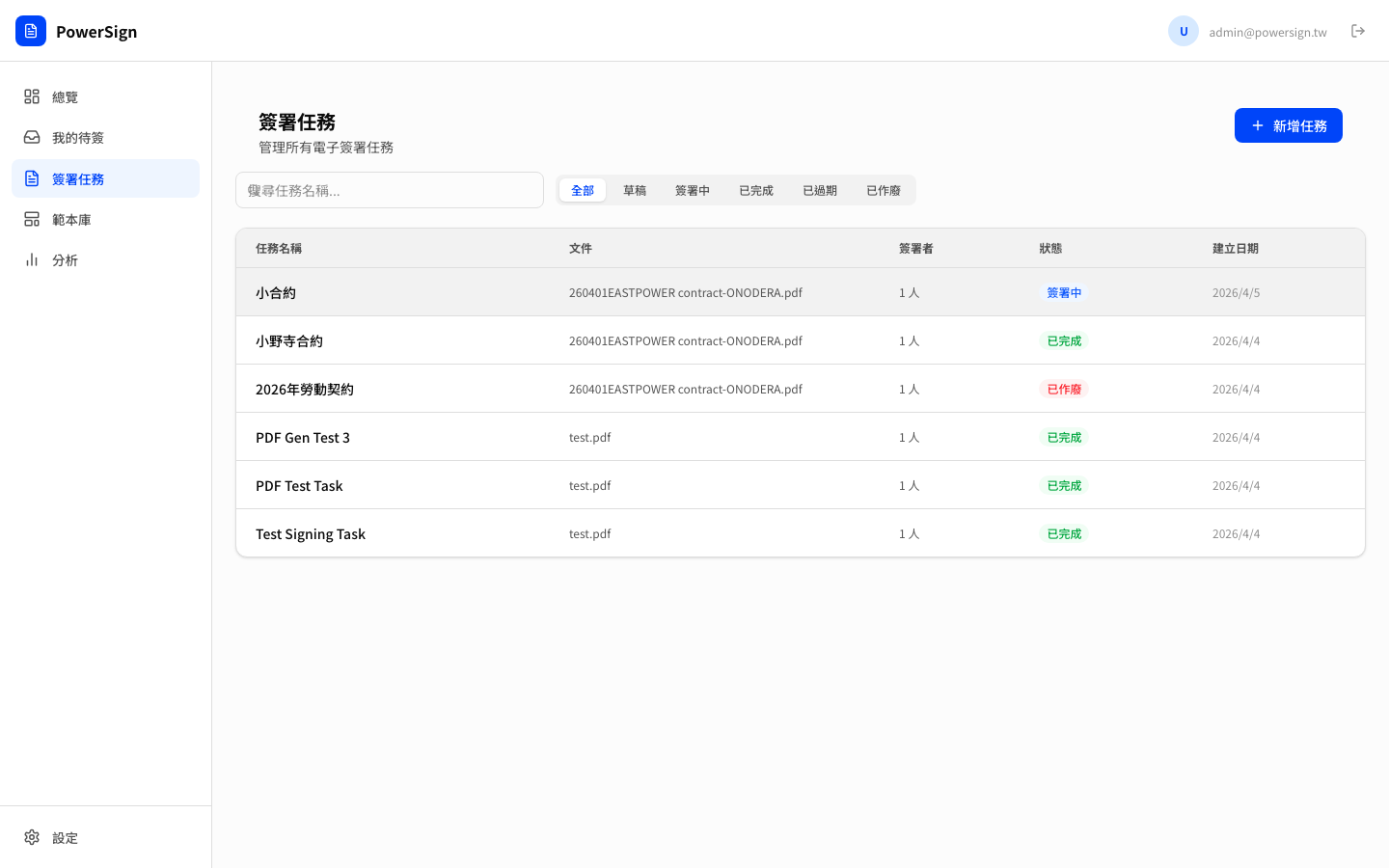Click the PowerSign logo icon

(31, 31)
